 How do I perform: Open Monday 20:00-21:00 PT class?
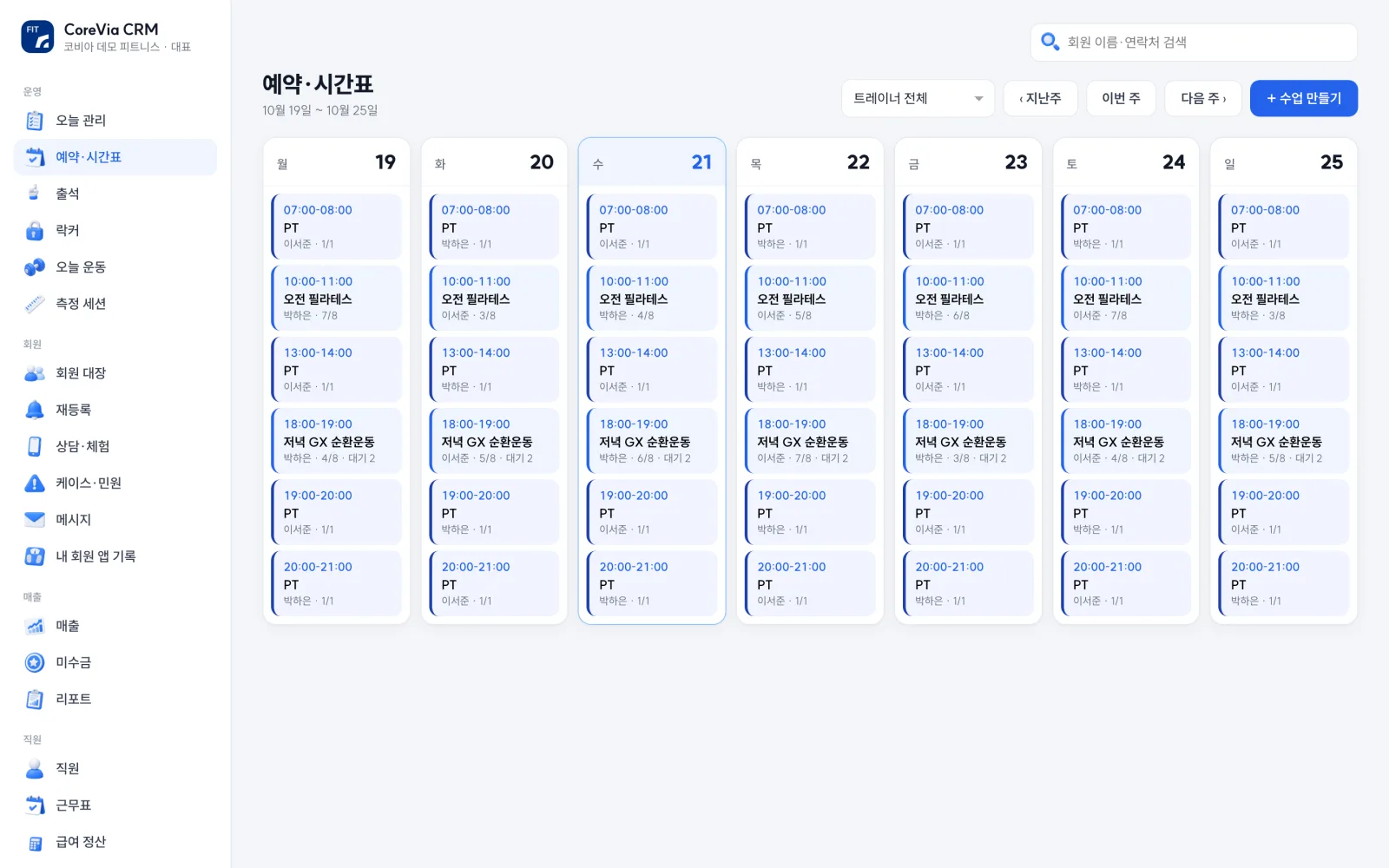tap(336, 583)
